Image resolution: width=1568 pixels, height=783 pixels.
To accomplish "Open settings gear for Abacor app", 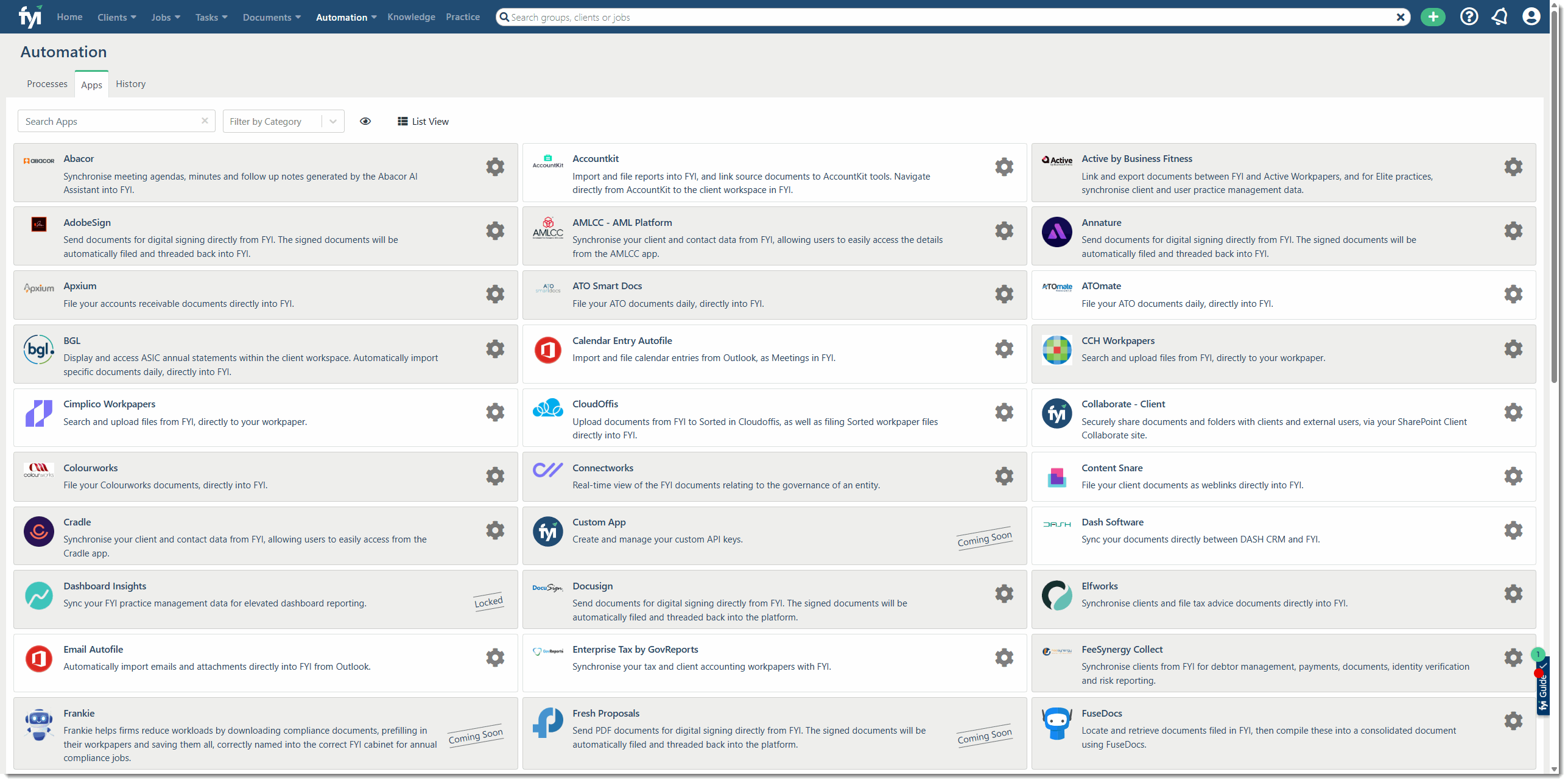I will [x=495, y=167].
